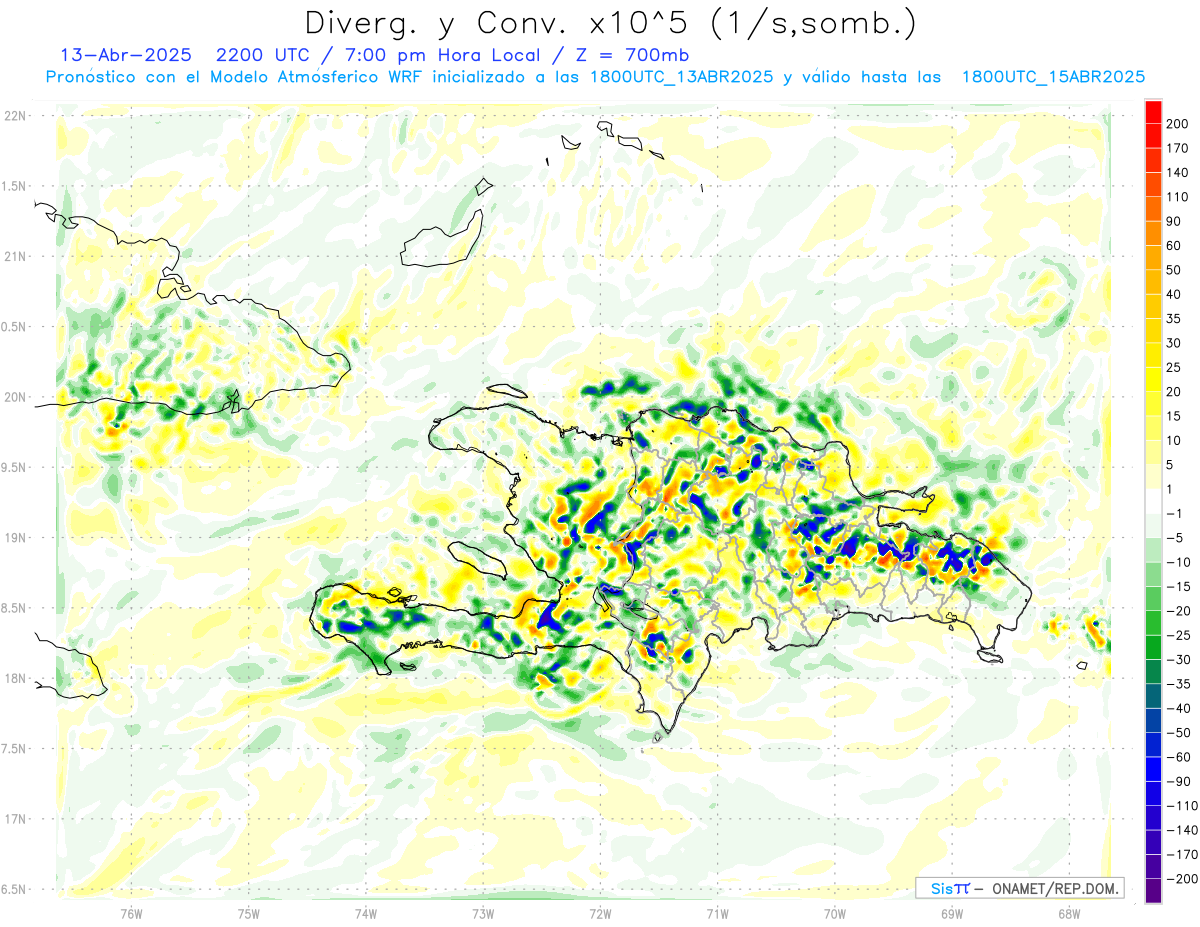This screenshot has width=1200, height=927.
Task: Click the '69W' longitude label
Action: [952, 913]
